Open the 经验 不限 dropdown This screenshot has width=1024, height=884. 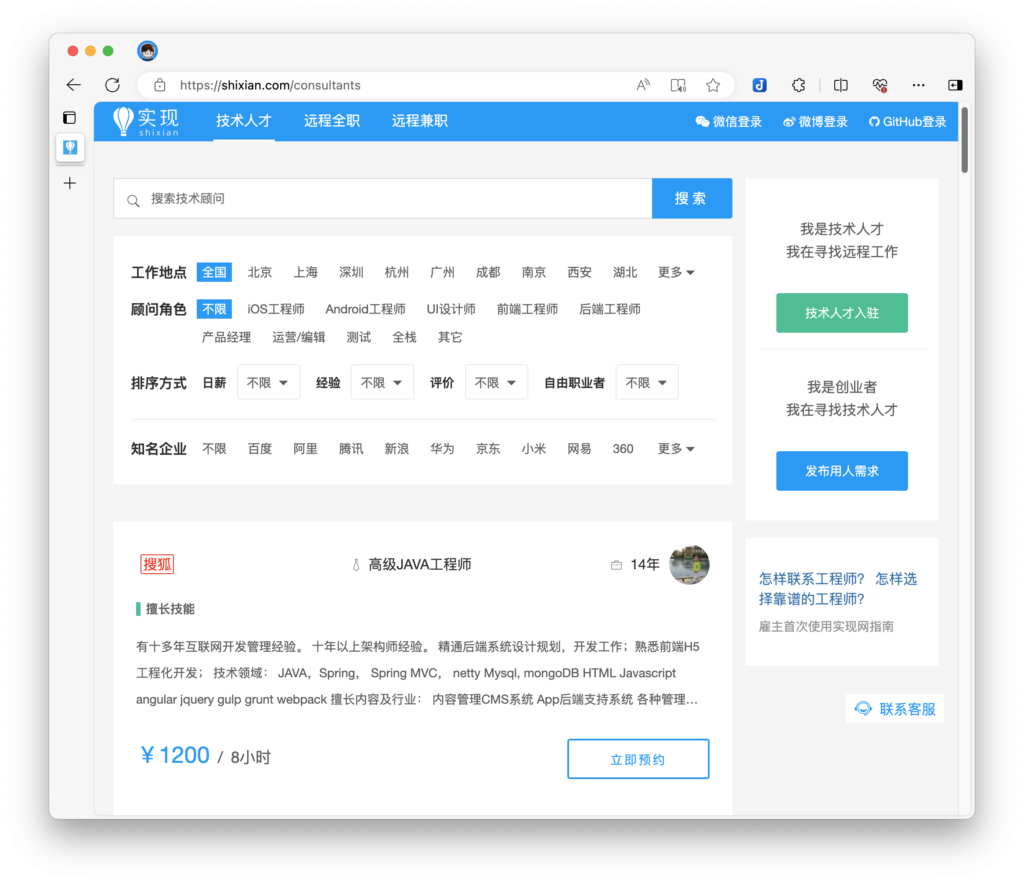[x=381, y=382]
